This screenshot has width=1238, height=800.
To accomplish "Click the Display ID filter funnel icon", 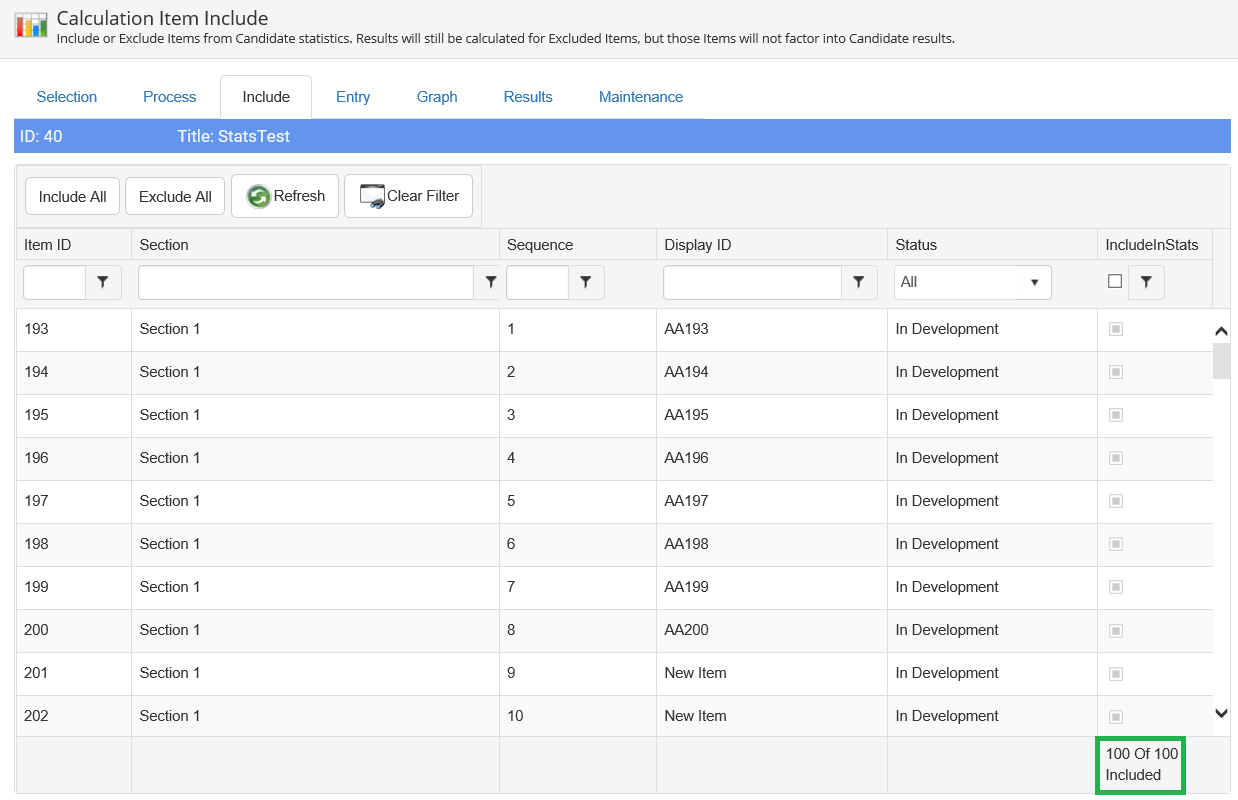I will (858, 283).
